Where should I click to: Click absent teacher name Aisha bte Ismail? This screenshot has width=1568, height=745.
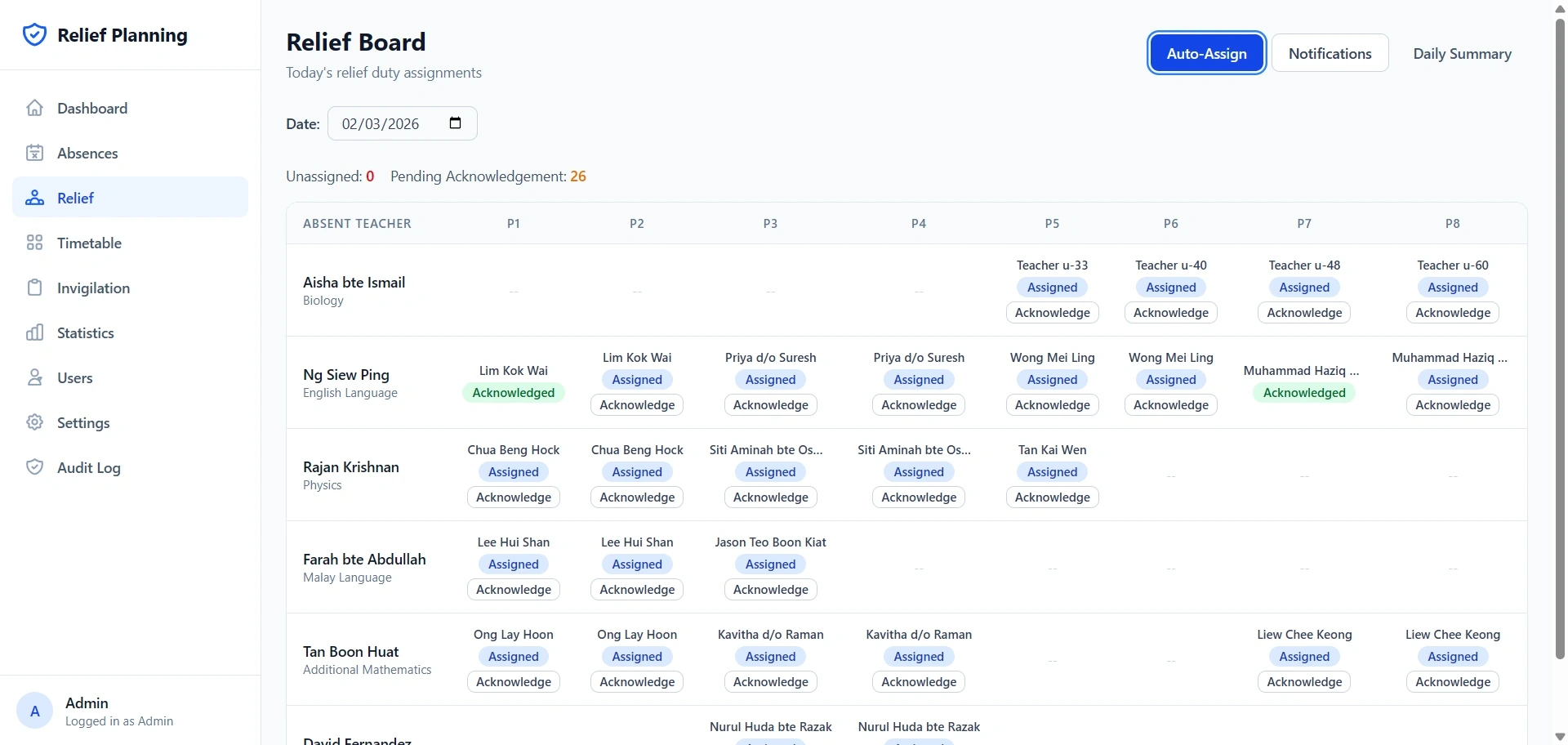[x=354, y=283]
